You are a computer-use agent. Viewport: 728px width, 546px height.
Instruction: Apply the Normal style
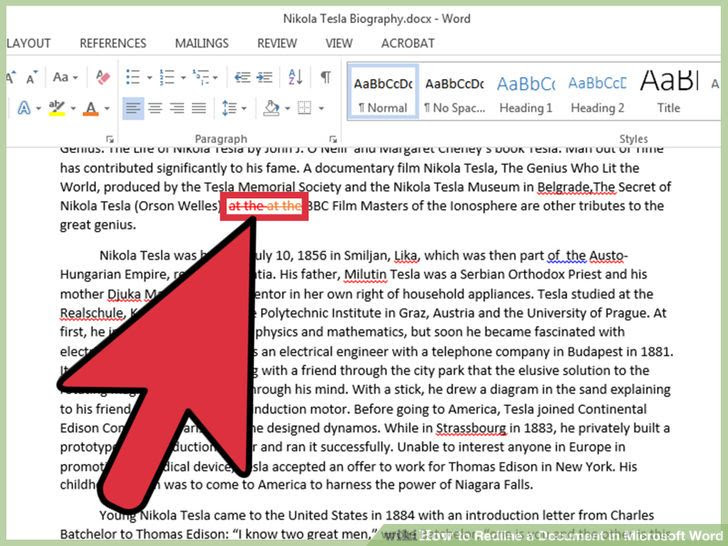[x=383, y=92]
